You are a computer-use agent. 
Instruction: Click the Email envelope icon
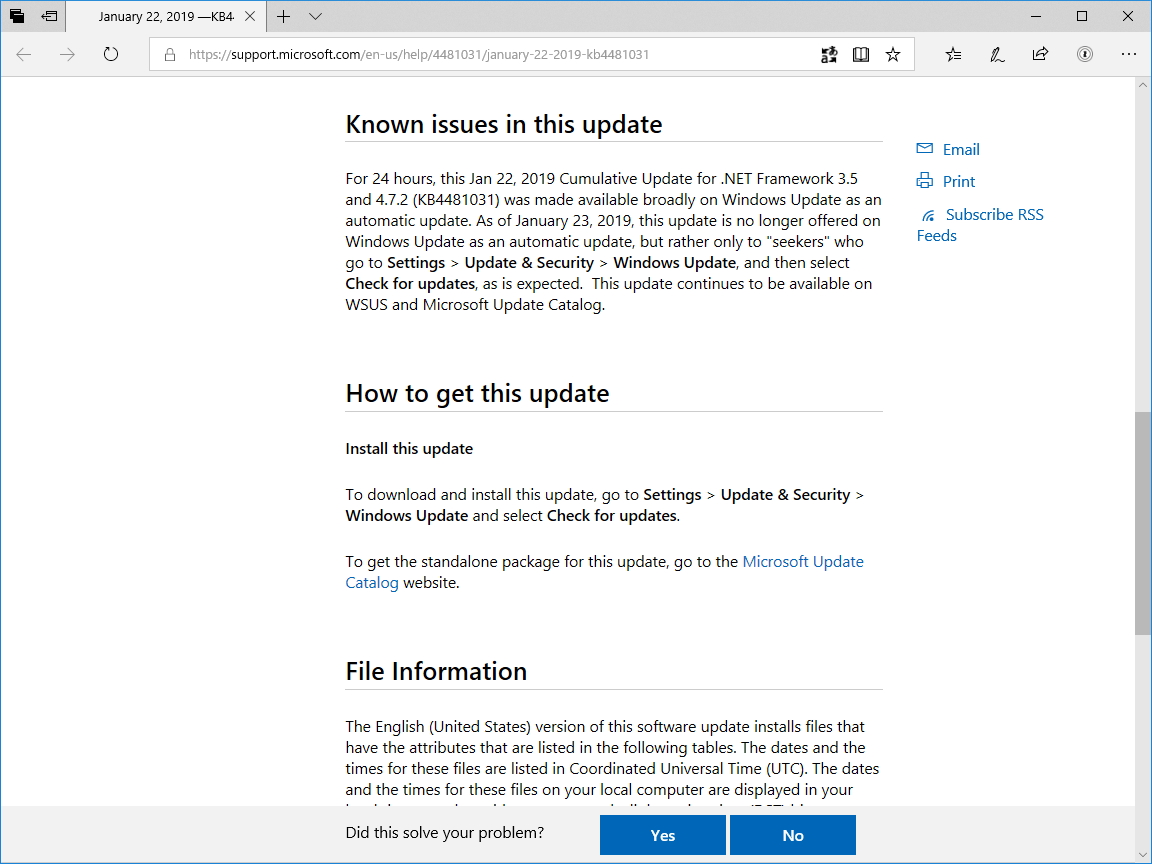924,149
